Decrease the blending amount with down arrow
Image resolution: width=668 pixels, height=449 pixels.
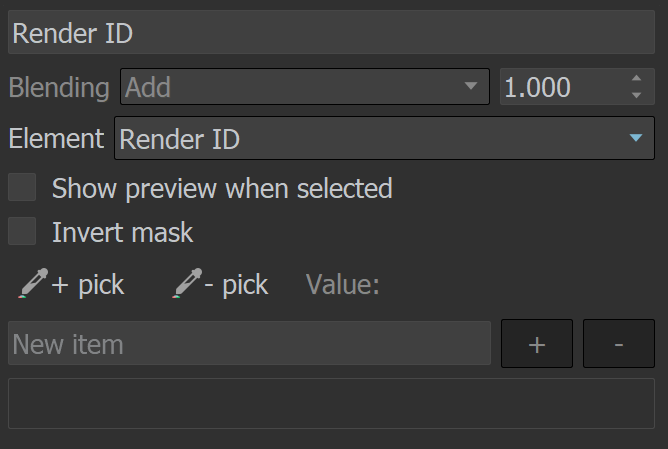click(x=636, y=95)
